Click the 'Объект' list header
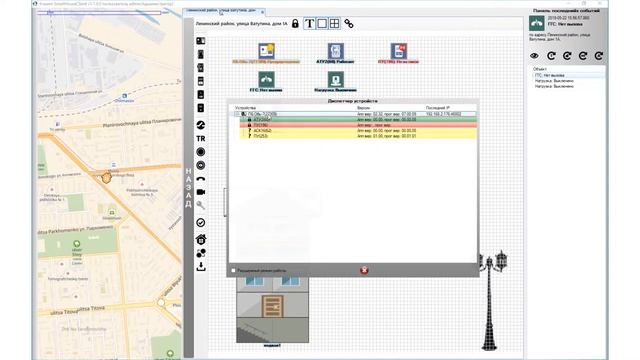Image resolution: width=640 pixels, height=360 pixels. [540, 69]
